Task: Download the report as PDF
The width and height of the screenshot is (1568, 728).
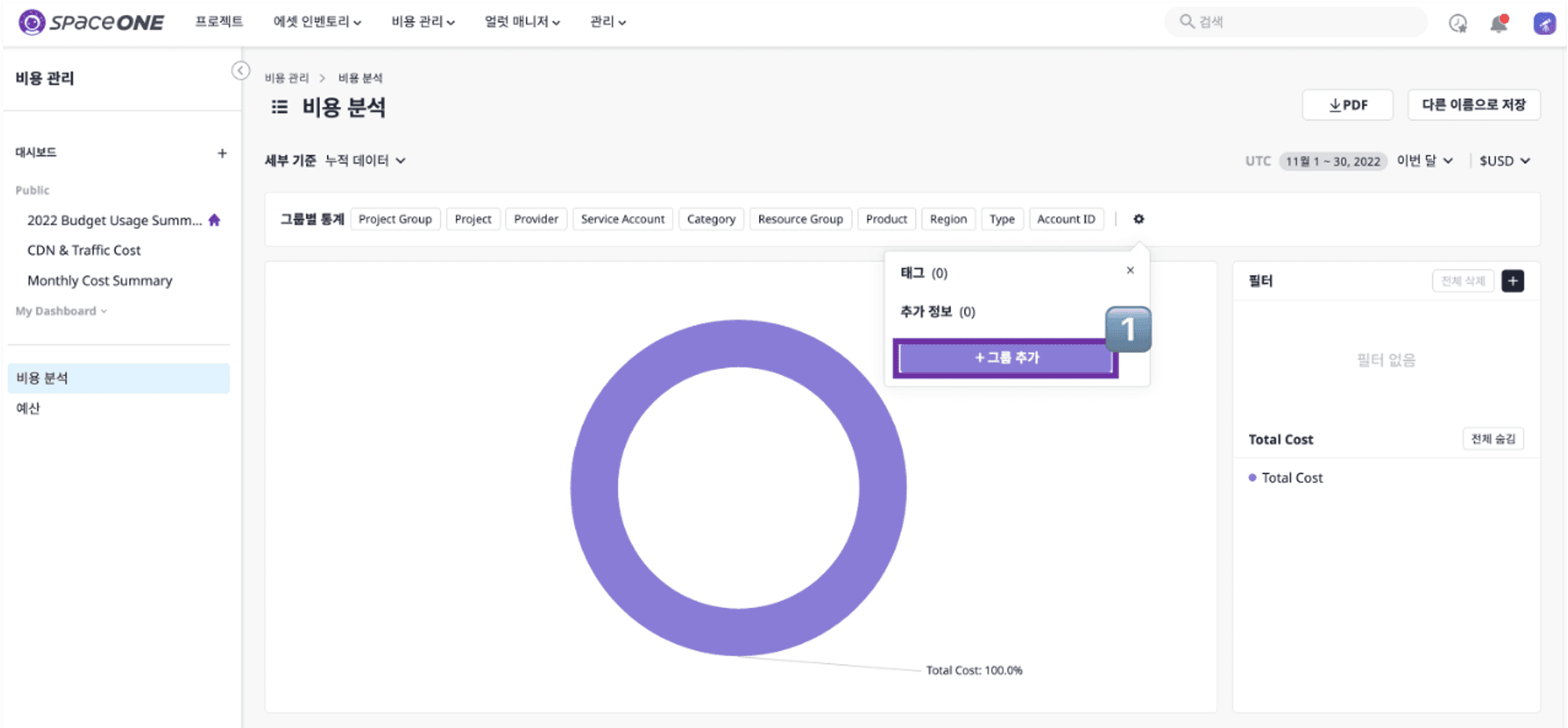Action: tap(1348, 105)
